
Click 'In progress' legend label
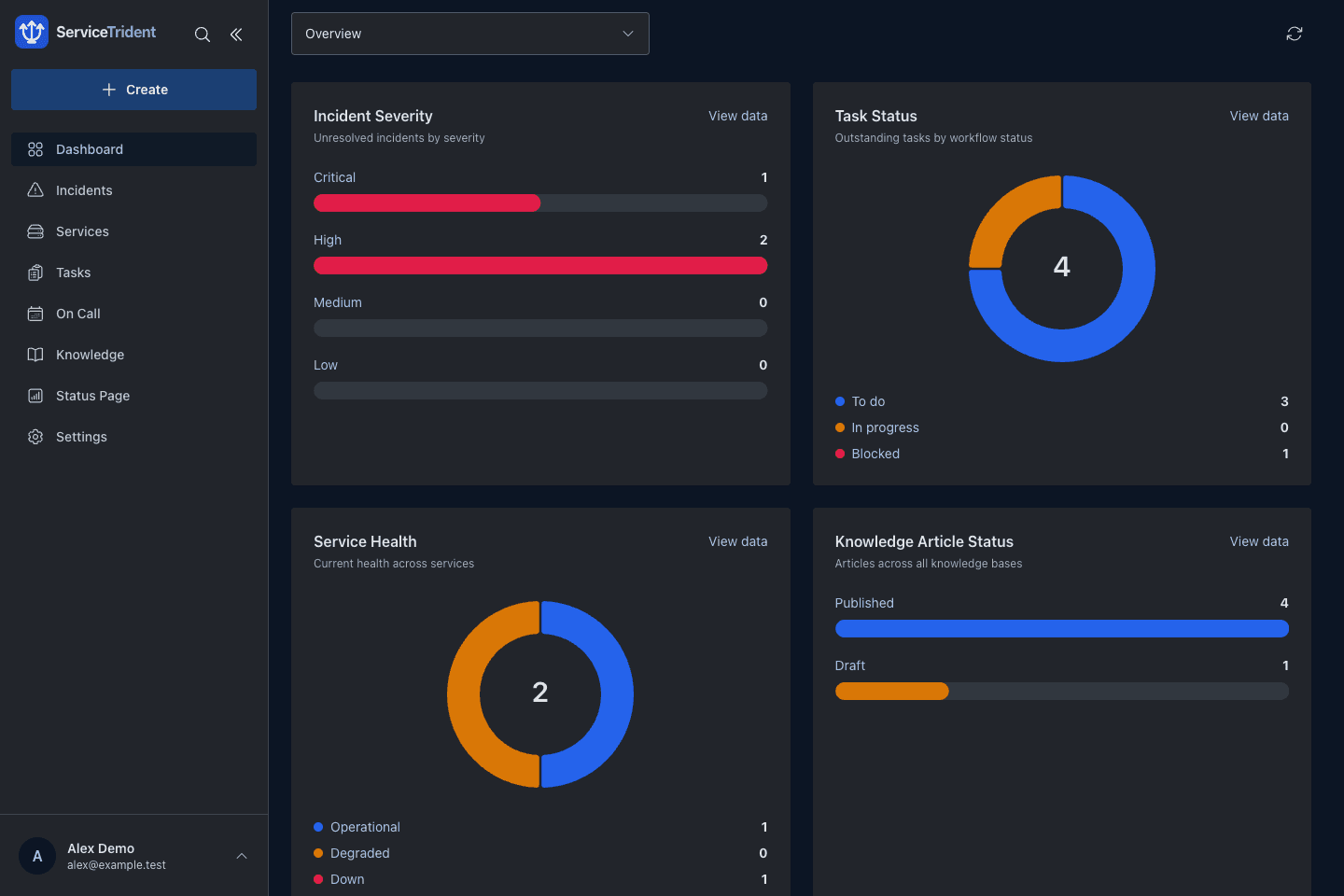[x=885, y=427]
